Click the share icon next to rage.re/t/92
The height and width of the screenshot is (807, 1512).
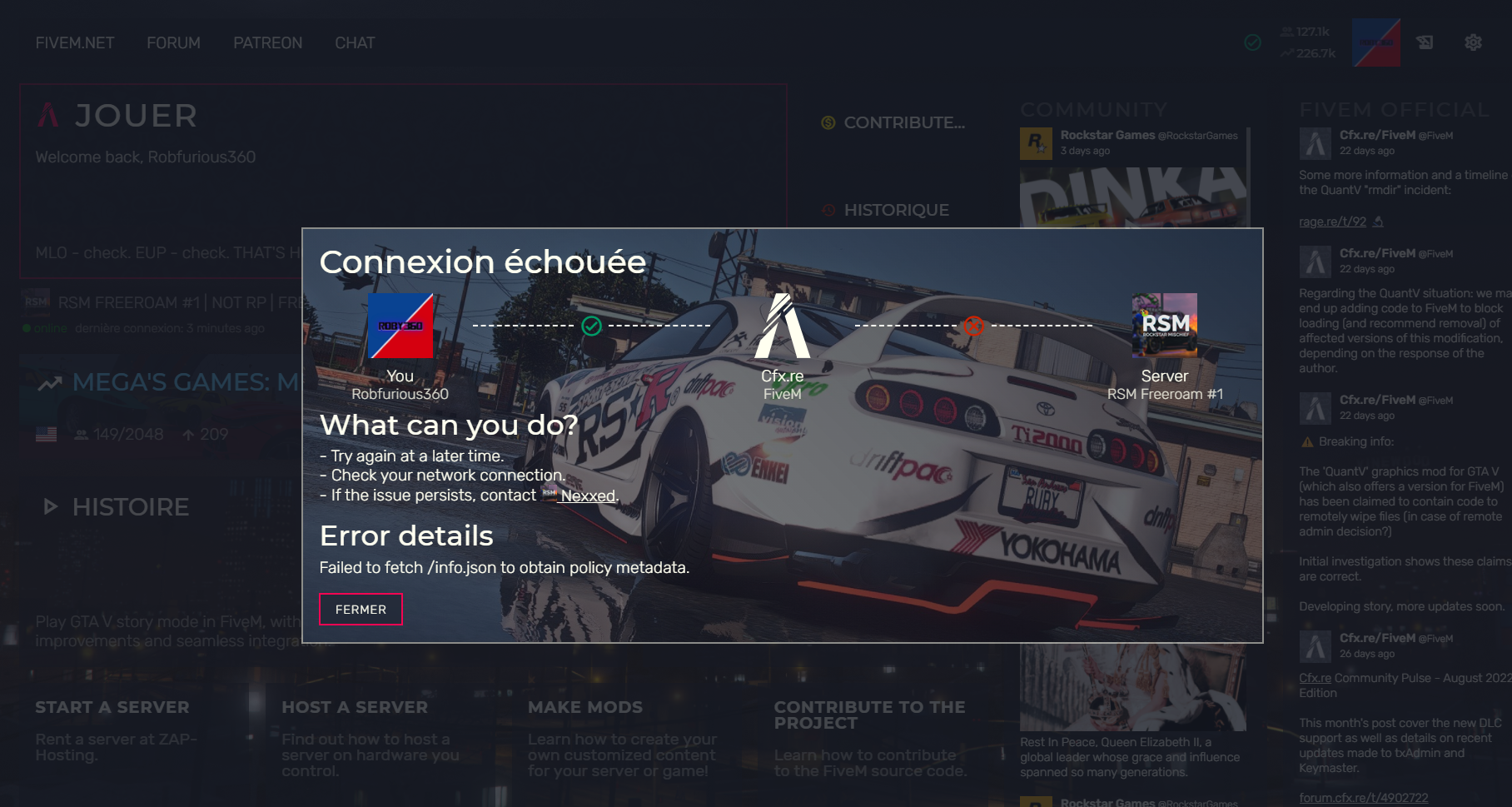[x=1378, y=222]
